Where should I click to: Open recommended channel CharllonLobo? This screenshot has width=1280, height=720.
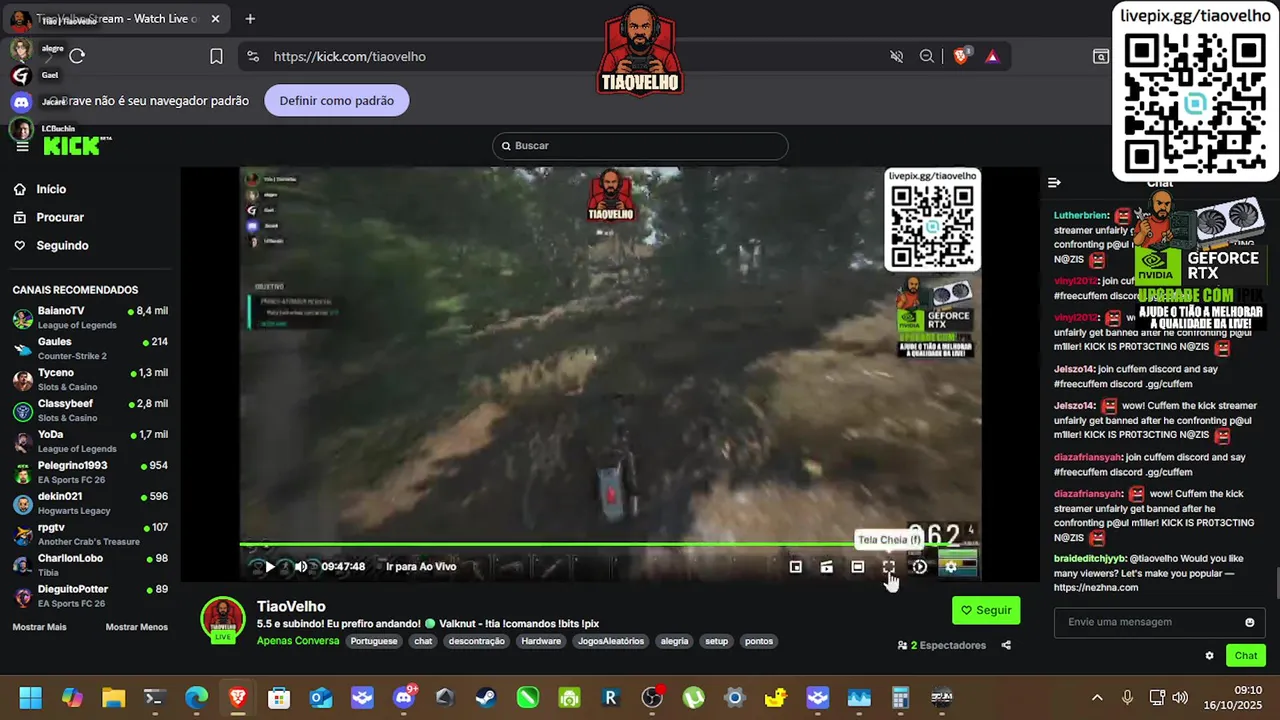90,566
